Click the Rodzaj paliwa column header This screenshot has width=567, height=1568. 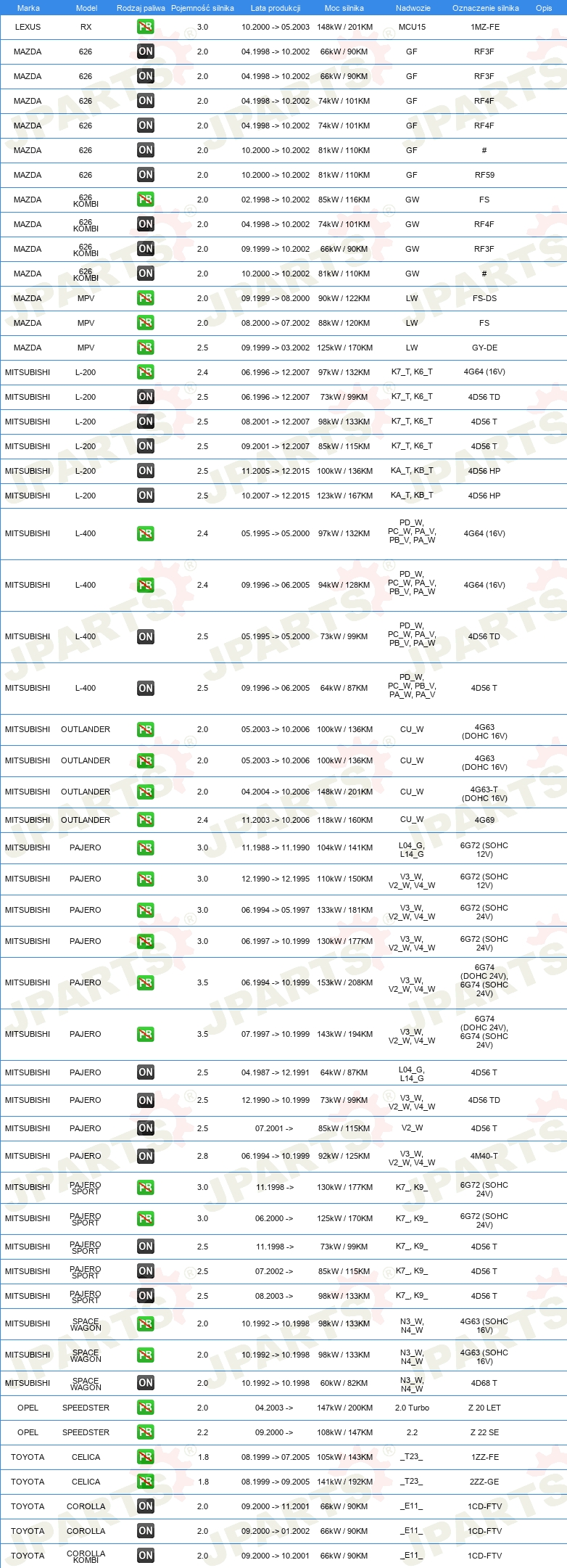pos(141,8)
